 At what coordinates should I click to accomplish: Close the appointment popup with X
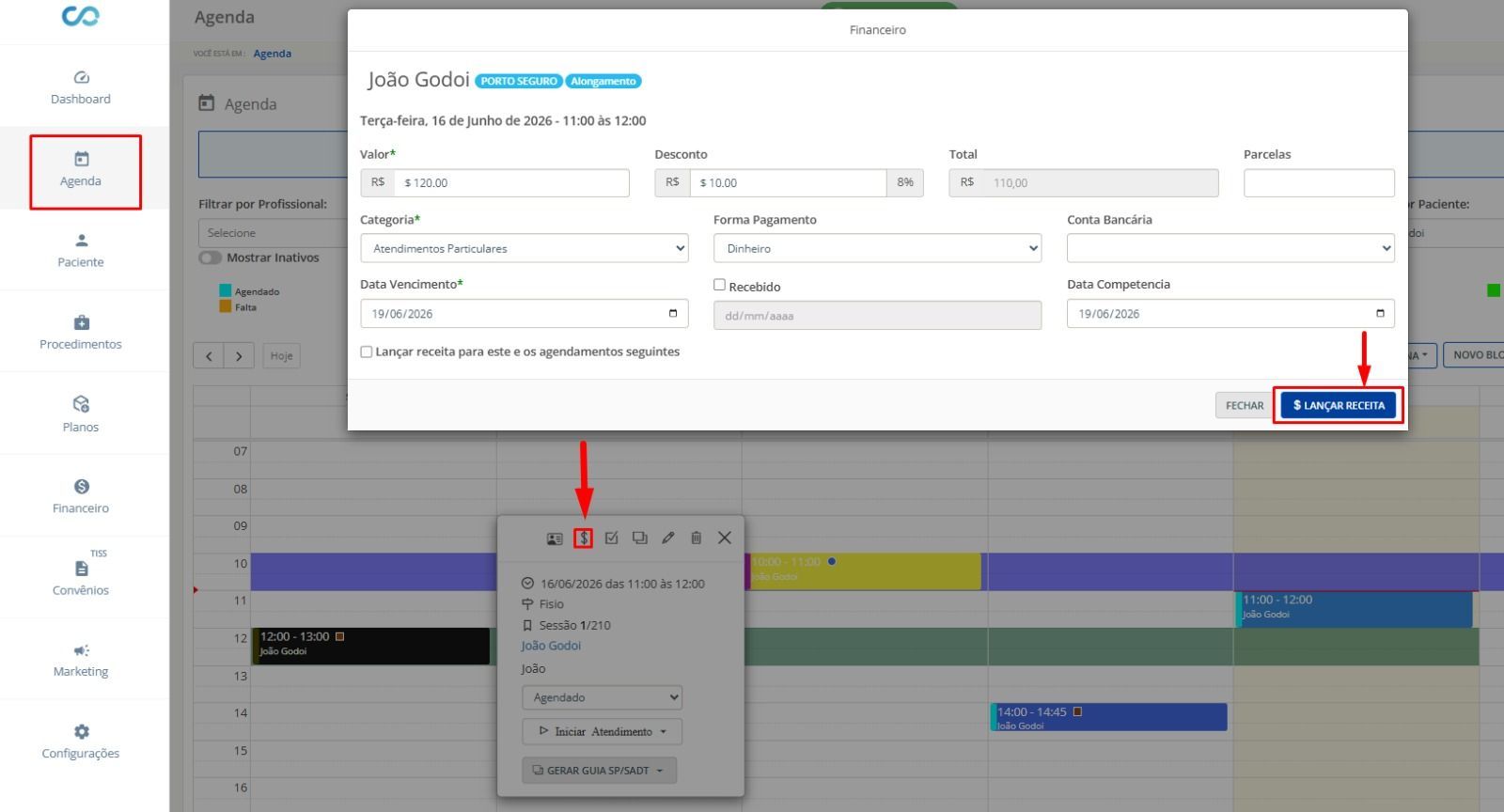pyautogui.click(x=725, y=538)
